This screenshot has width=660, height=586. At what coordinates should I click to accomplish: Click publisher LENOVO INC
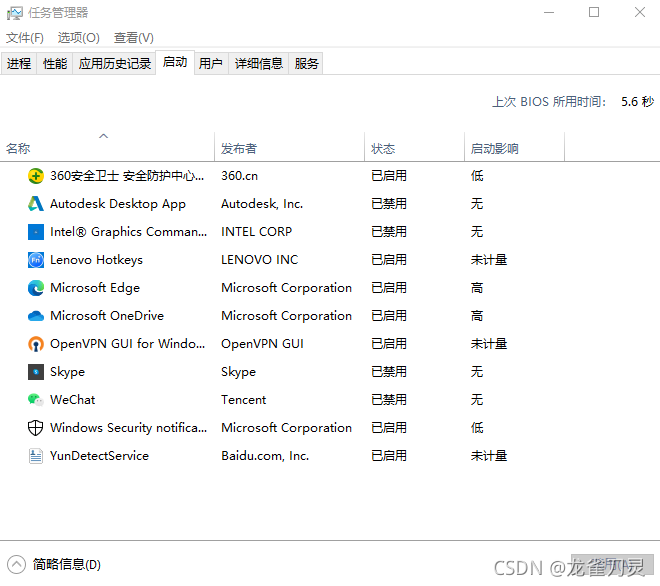[260, 260]
